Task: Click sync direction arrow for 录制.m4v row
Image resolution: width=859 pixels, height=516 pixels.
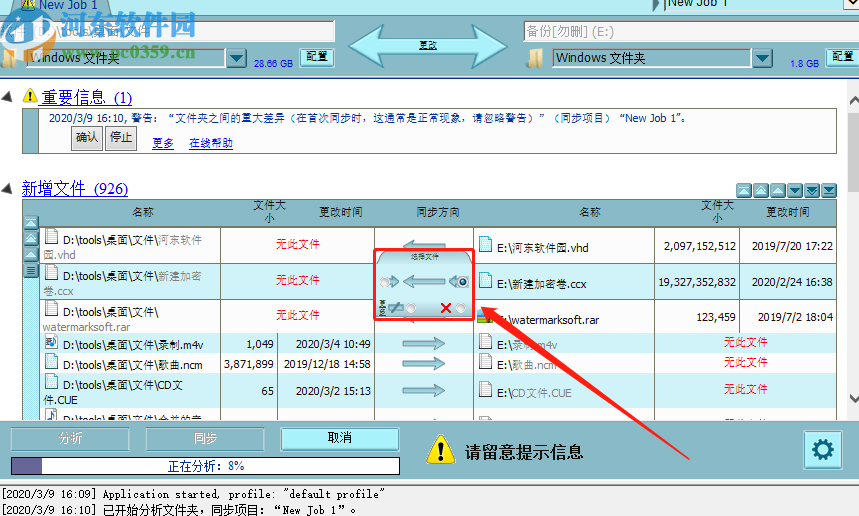Action: pos(423,344)
